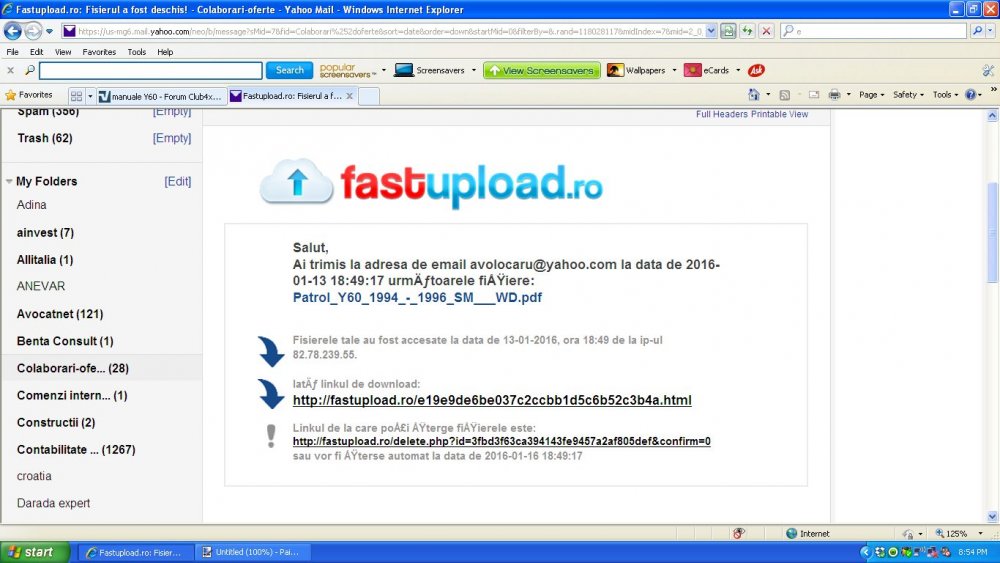
Task: Open the View menu
Action: coord(63,52)
